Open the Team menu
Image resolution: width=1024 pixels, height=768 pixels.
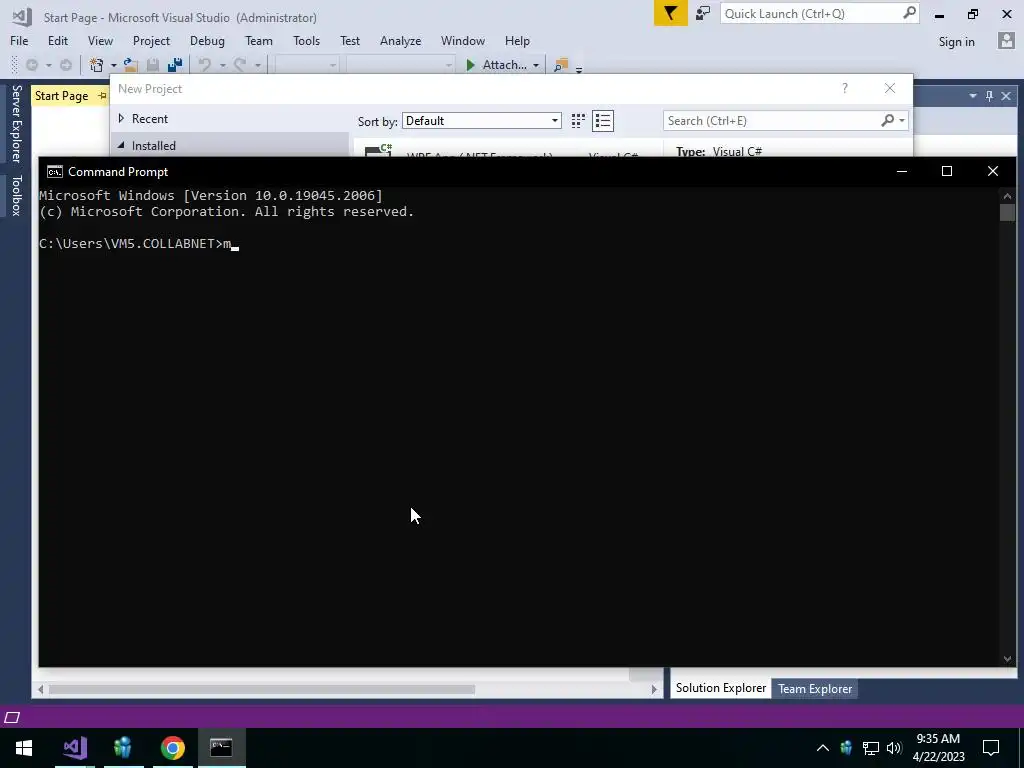click(x=259, y=40)
